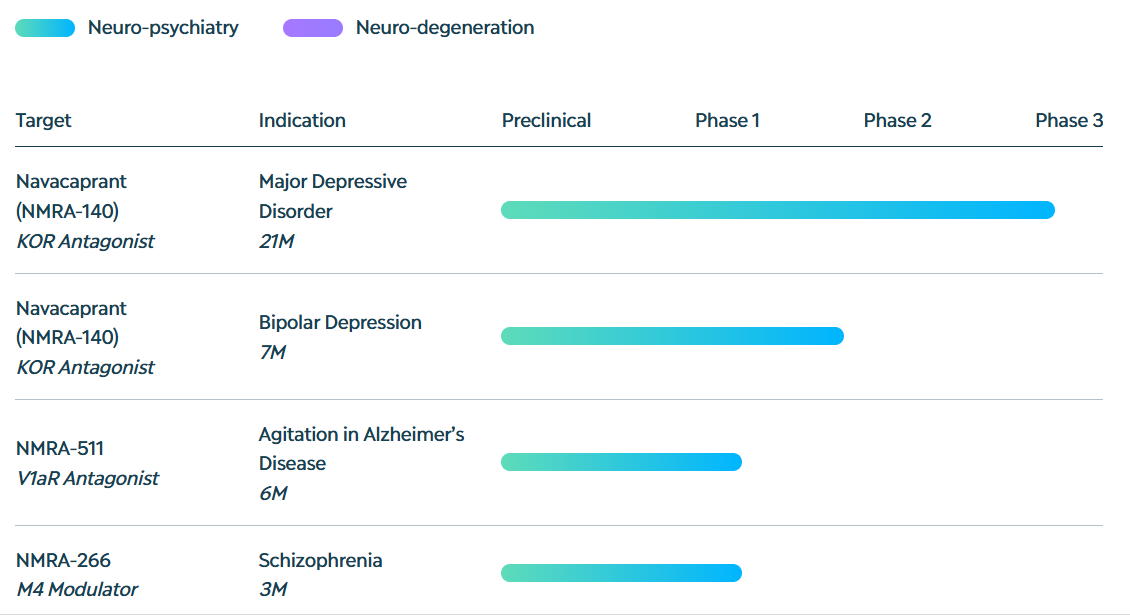The width and height of the screenshot is (1130, 615).
Task: Click the Major Depressive Disorder progress bar
Action: pos(777,210)
